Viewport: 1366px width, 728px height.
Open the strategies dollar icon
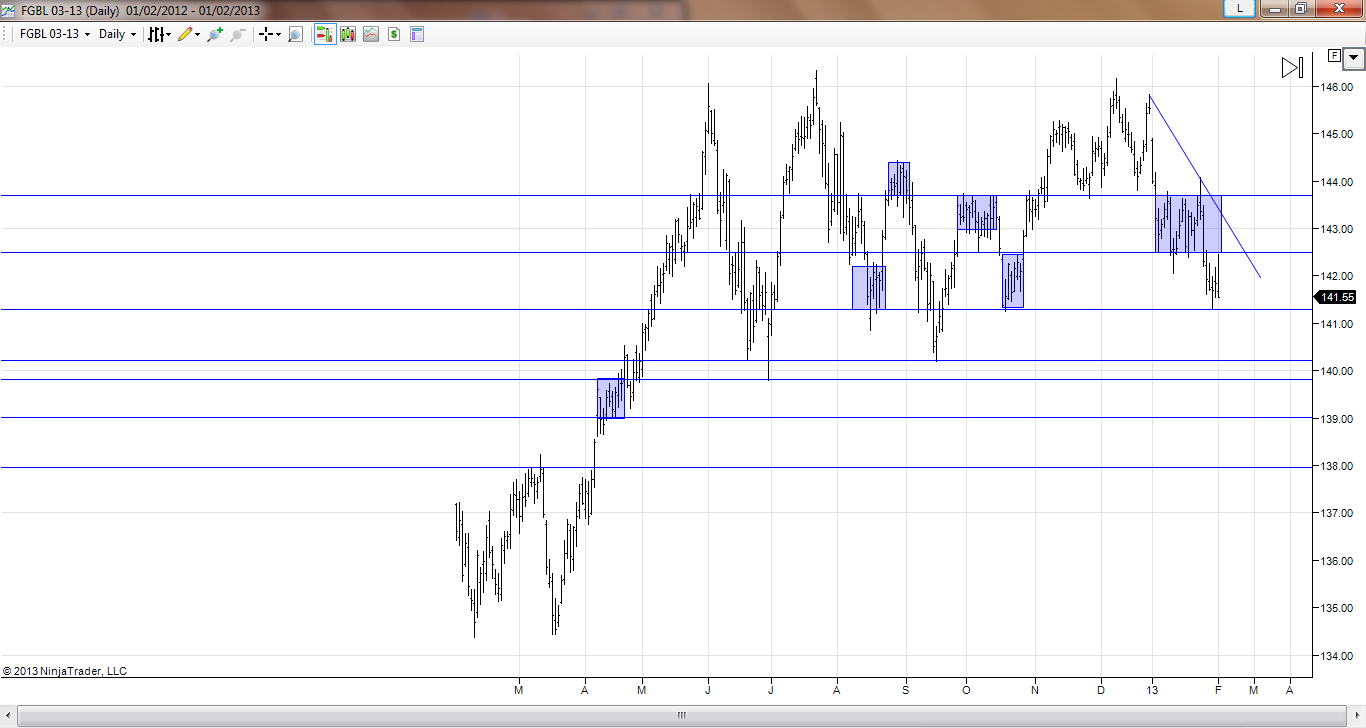pos(394,34)
